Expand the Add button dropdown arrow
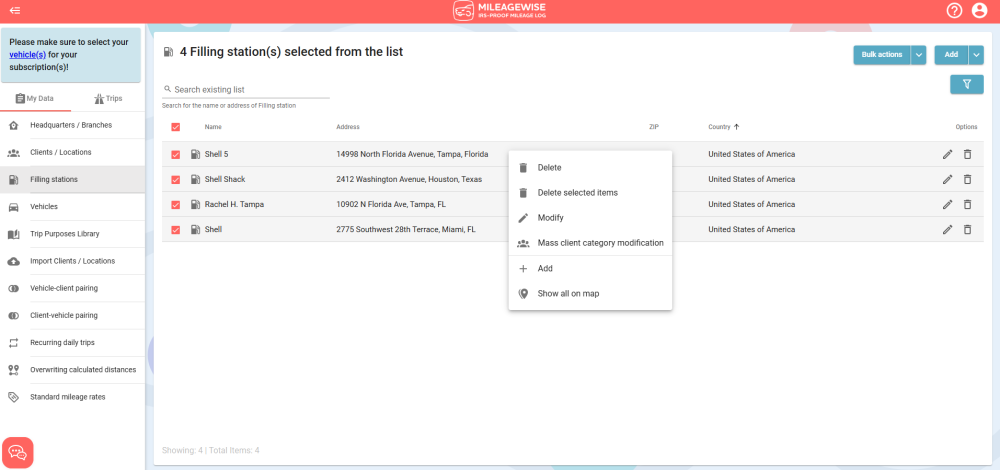 (976, 55)
